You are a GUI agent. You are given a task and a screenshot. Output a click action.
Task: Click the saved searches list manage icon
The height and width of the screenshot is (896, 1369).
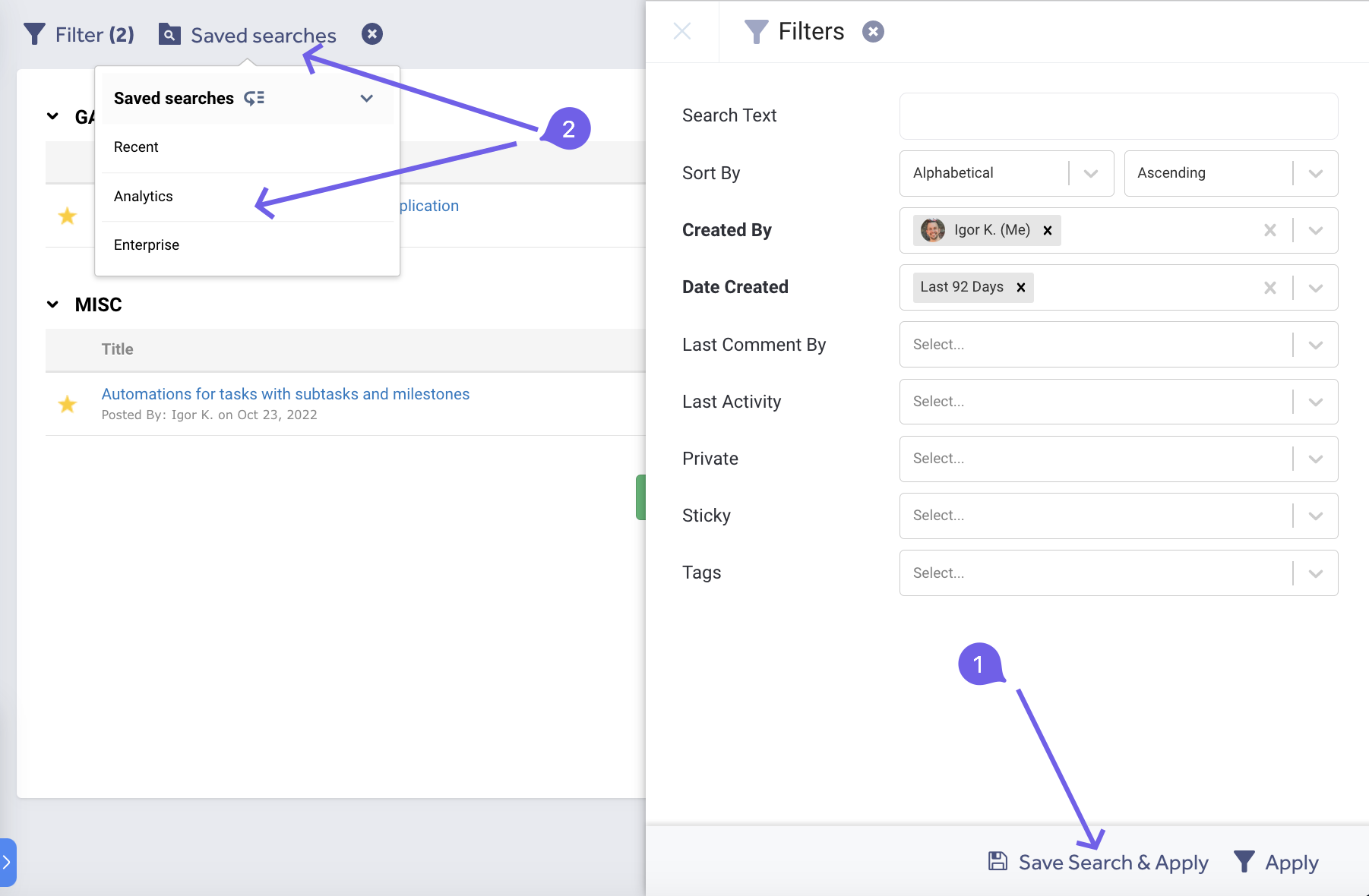[255, 98]
